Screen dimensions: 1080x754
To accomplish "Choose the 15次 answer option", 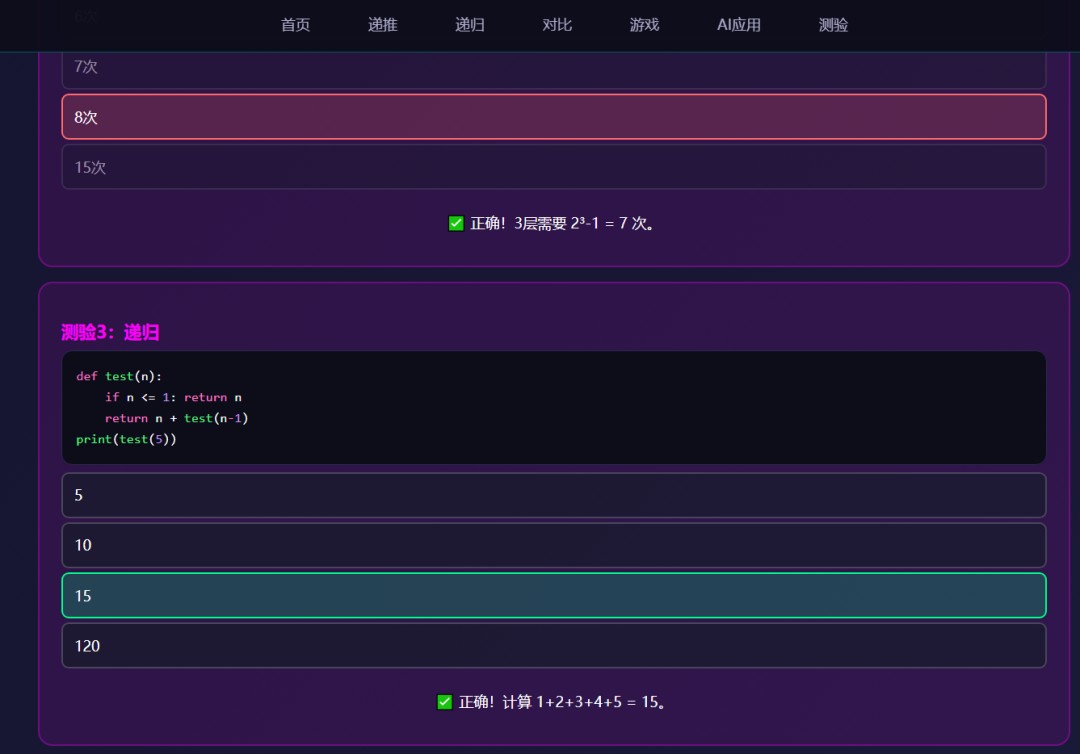I will (x=553, y=167).
